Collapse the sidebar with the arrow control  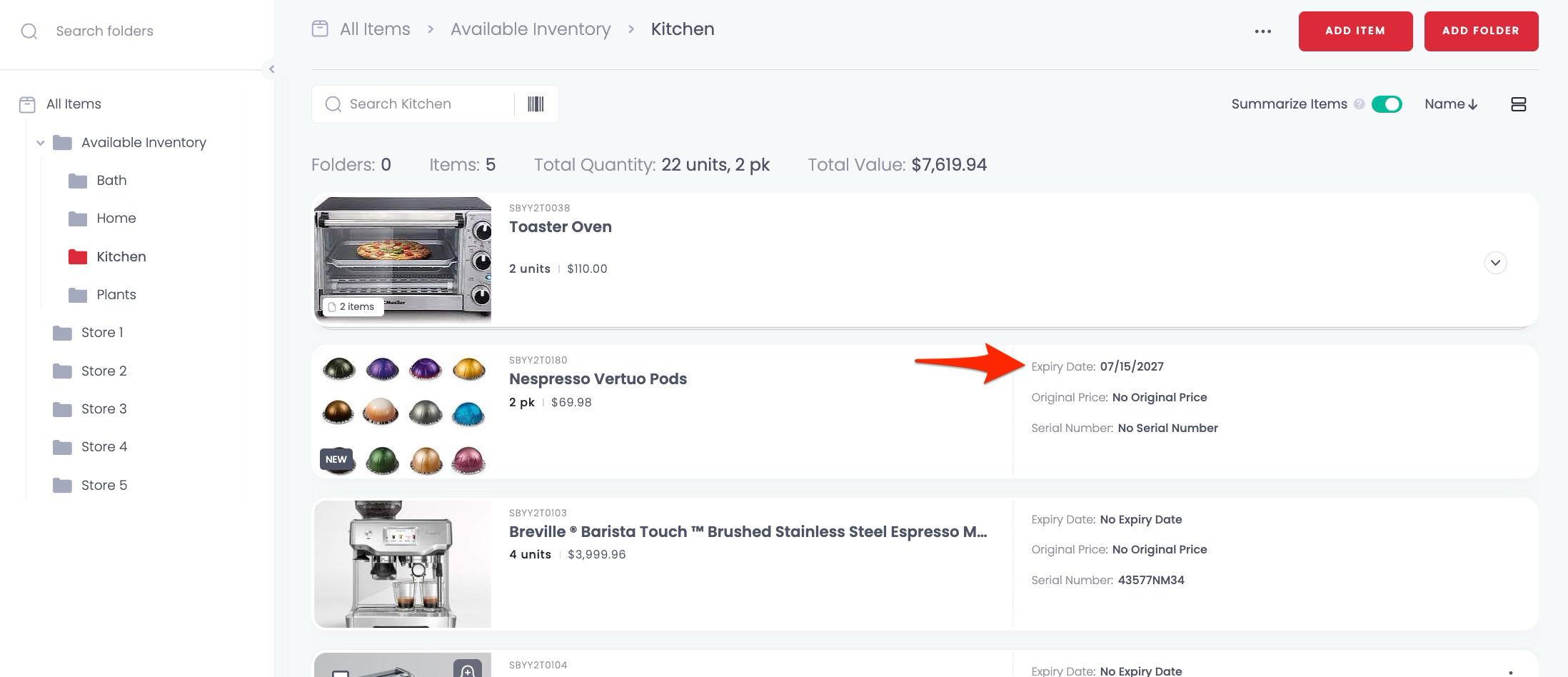[x=272, y=69]
